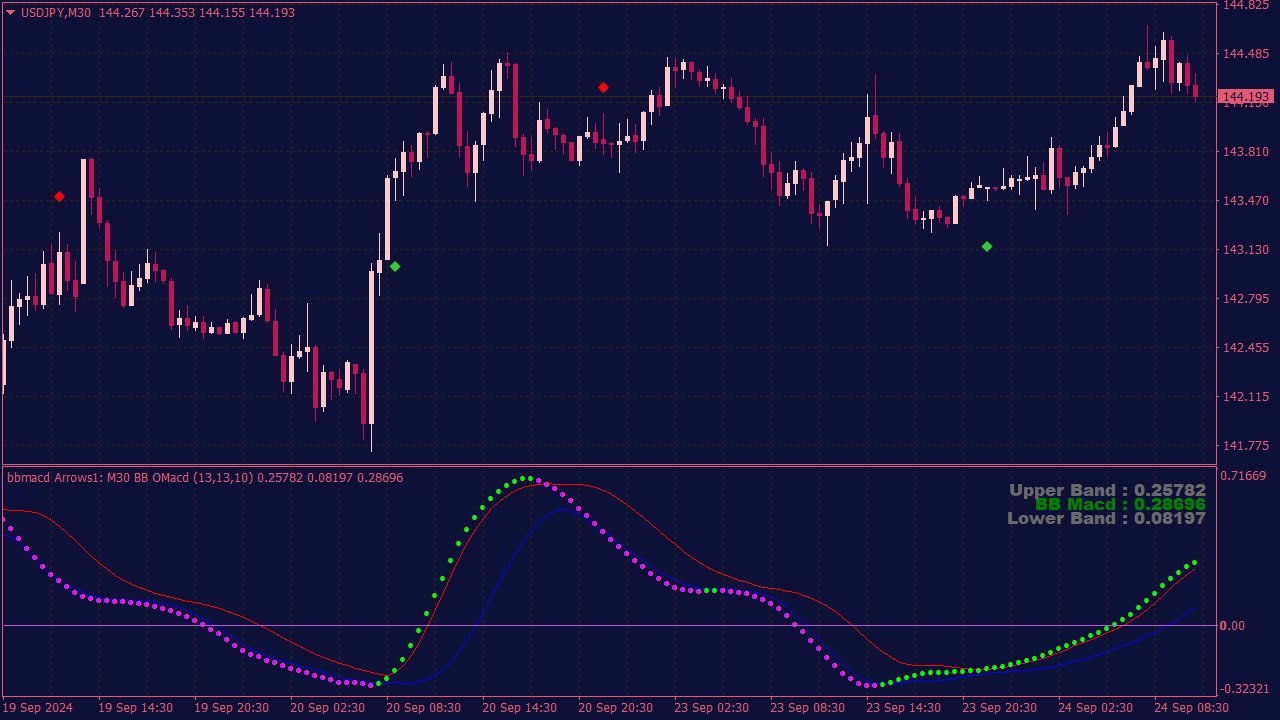1280x720 pixels.
Task: Click the Lower Band : 0.08197 readout
Action: click(x=1106, y=518)
